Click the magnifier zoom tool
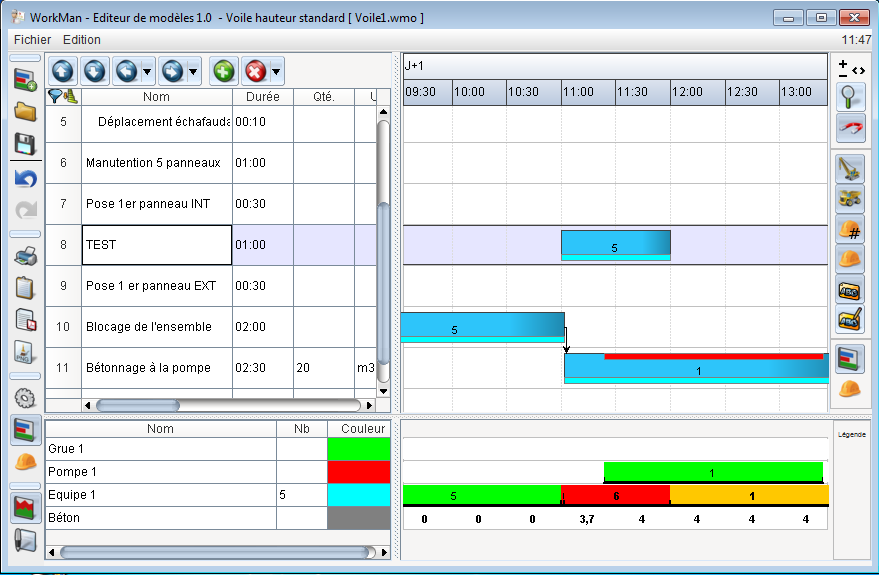Image resolution: width=879 pixels, height=575 pixels. (850, 97)
